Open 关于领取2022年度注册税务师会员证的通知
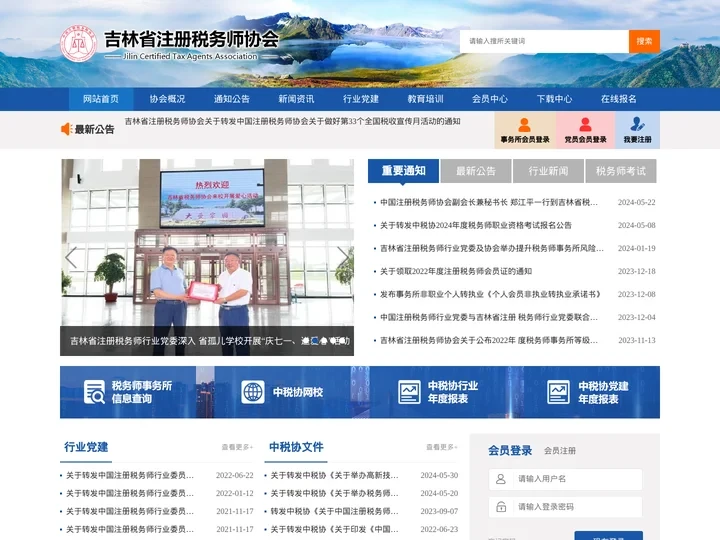The image size is (720, 540). pyautogui.click(x=456, y=271)
